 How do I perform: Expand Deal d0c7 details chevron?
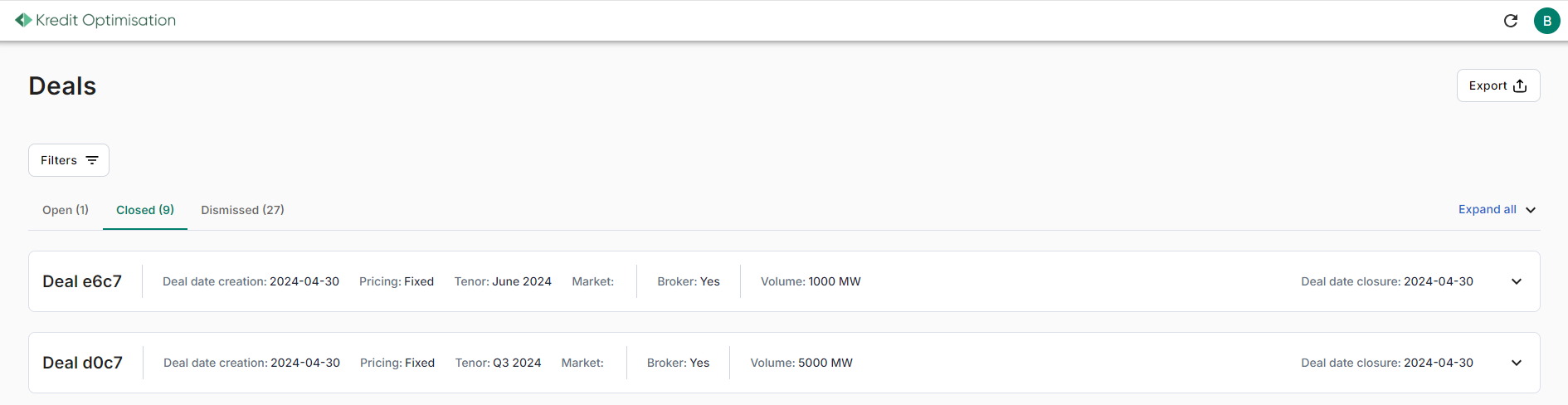click(x=1517, y=363)
